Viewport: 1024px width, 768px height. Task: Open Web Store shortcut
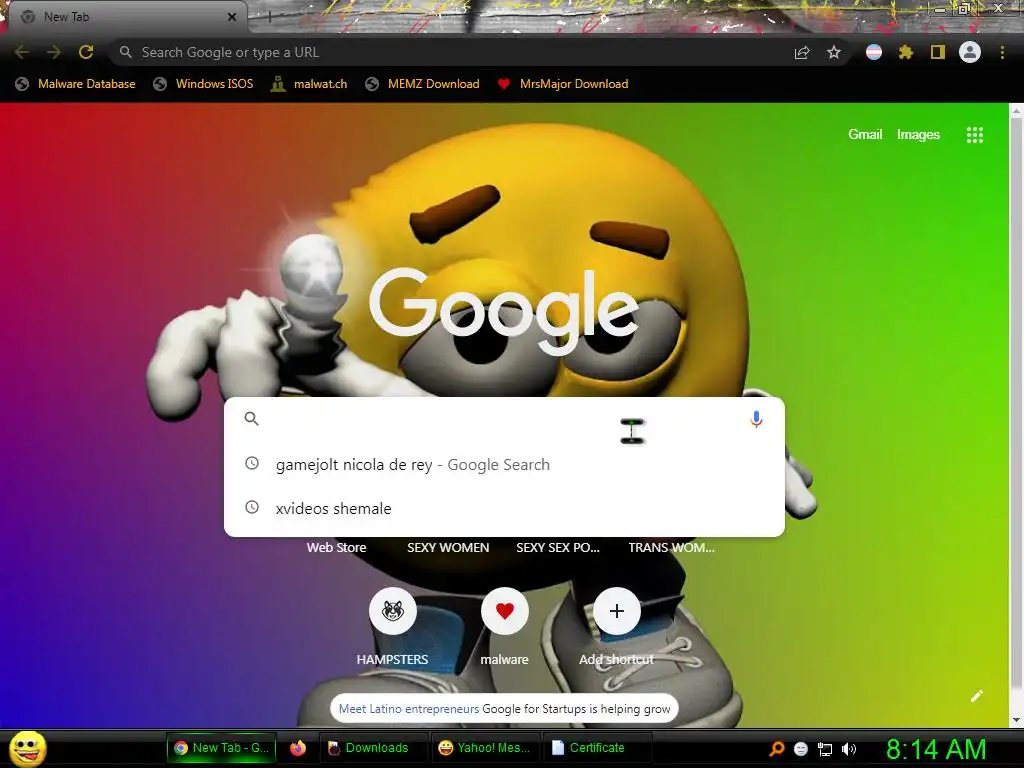tap(336, 548)
